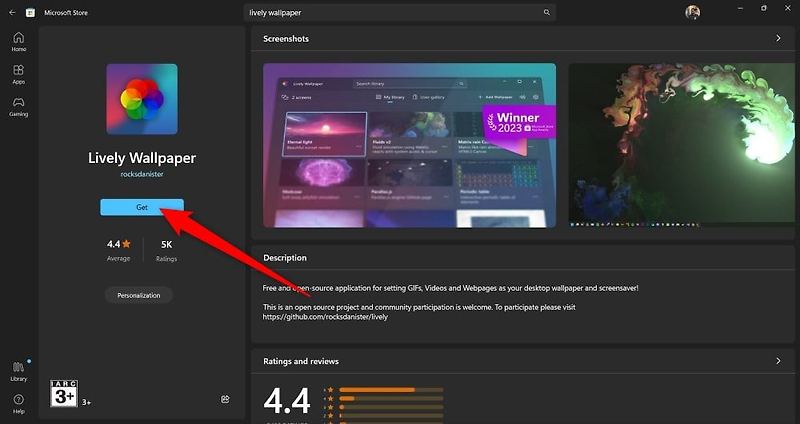Click the 5K Ratings count
The image size is (800, 424).
[166, 250]
